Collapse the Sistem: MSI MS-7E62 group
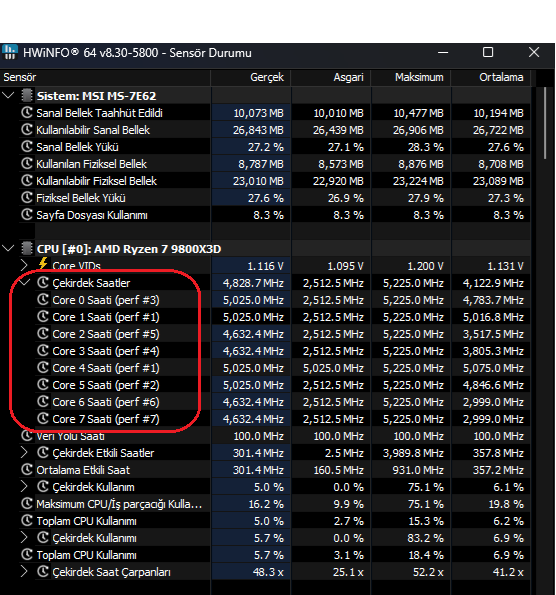 pyautogui.click(x=8, y=95)
